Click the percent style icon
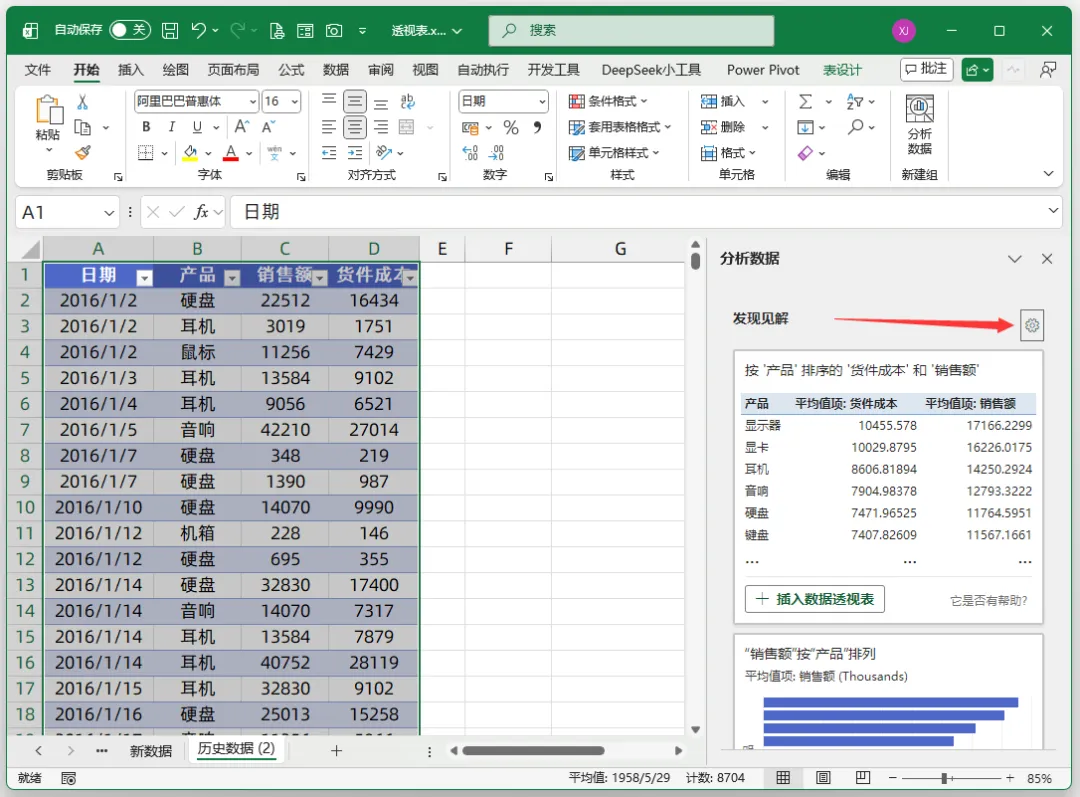 click(x=510, y=127)
